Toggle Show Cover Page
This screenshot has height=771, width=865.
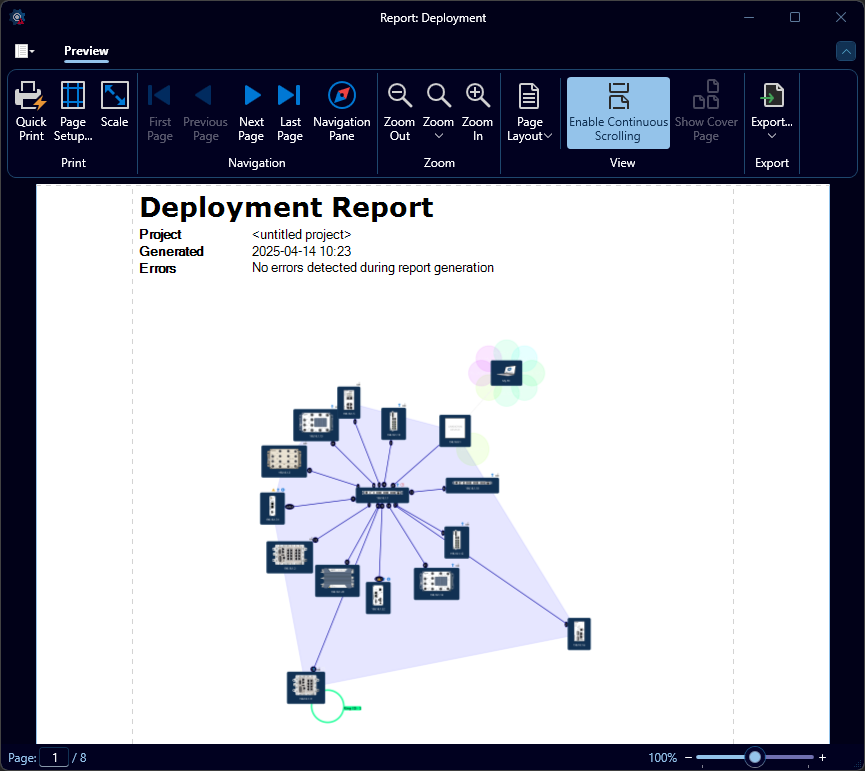705,110
